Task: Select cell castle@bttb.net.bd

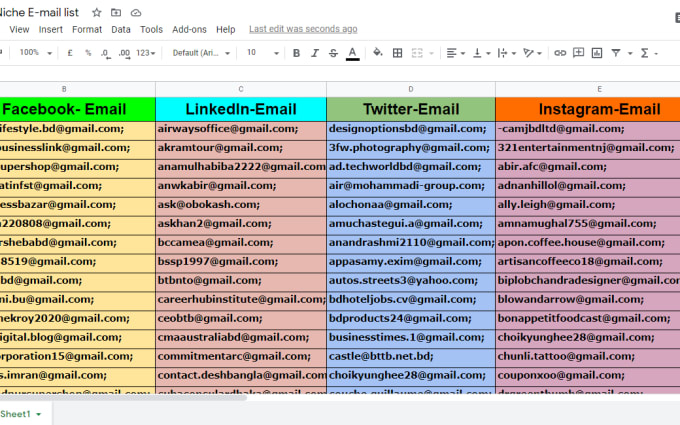Action: click(x=411, y=356)
